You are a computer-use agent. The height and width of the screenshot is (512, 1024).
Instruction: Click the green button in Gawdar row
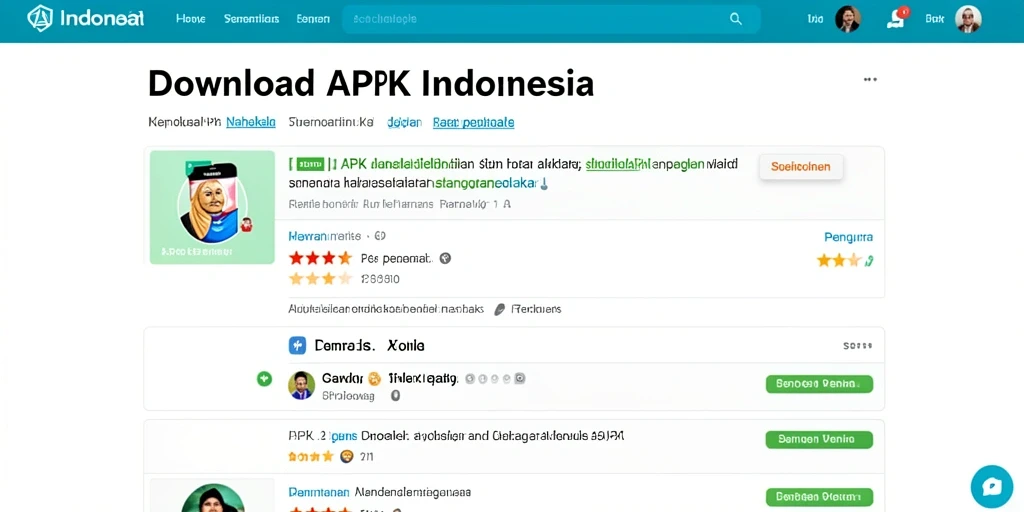tap(819, 384)
